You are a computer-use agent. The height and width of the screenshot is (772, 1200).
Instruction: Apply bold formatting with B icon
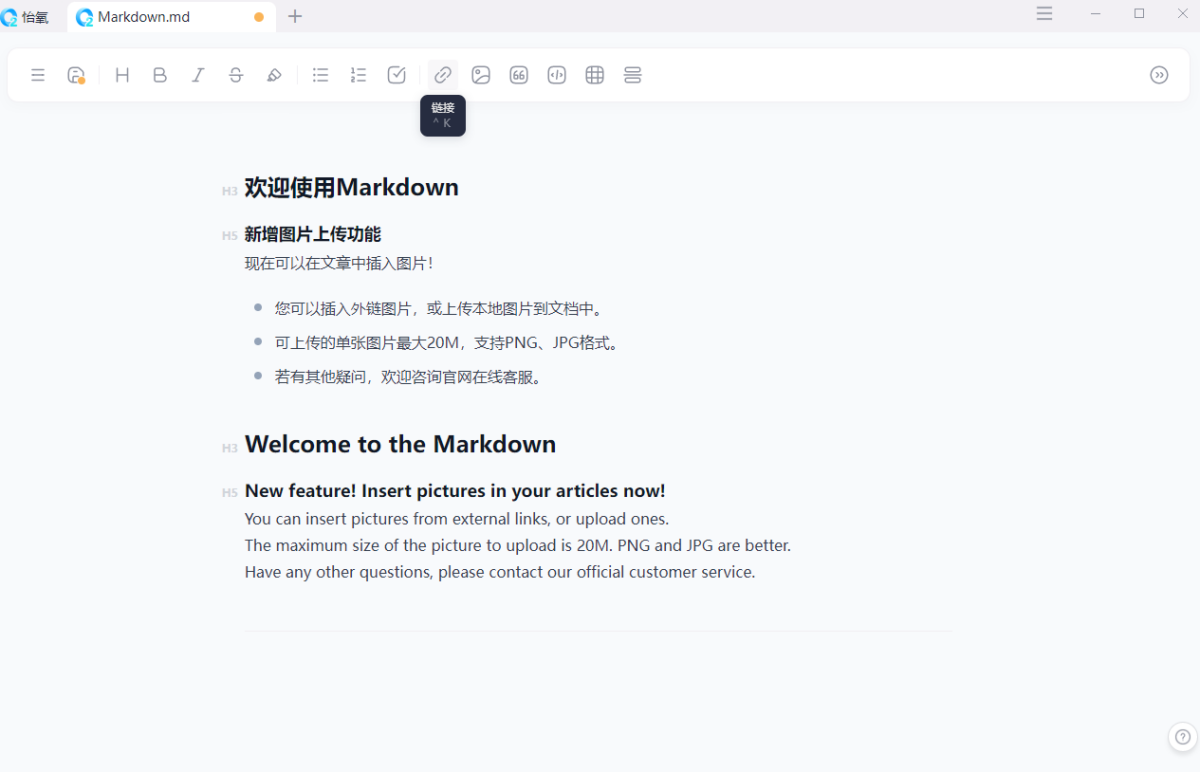(x=160, y=75)
